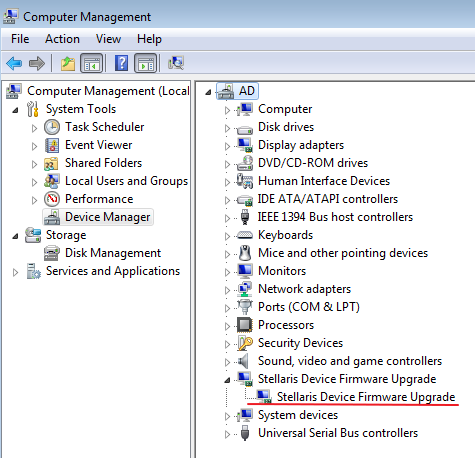Toggle the Show/Hide Action Pane button
This screenshot has width=475, height=458.
click(146, 63)
